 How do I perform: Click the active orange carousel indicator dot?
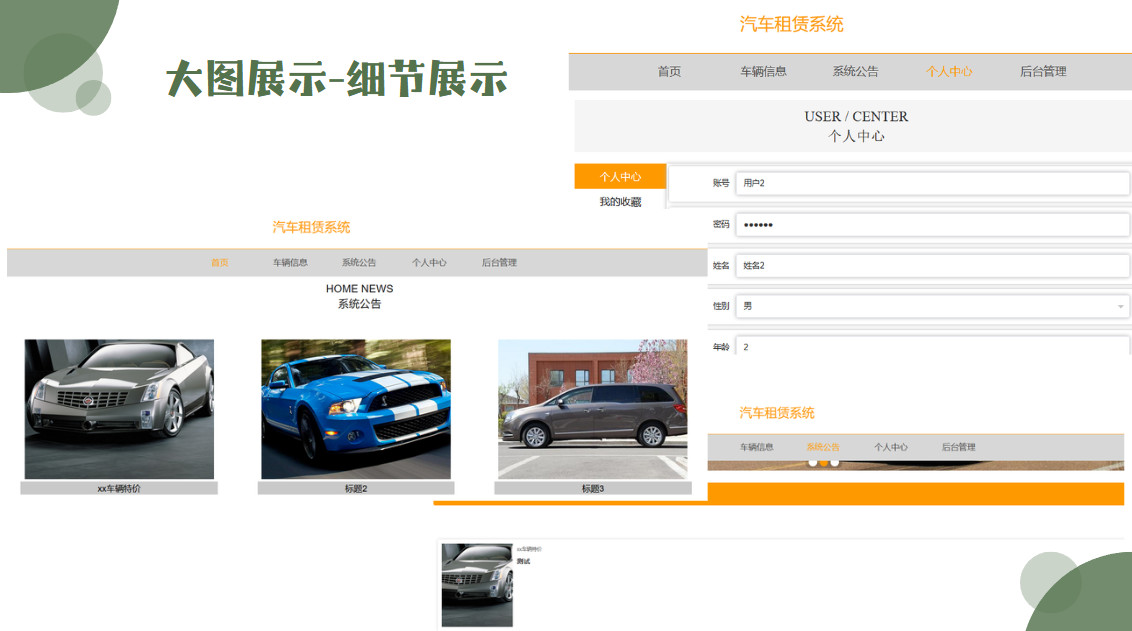click(x=824, y=464)
